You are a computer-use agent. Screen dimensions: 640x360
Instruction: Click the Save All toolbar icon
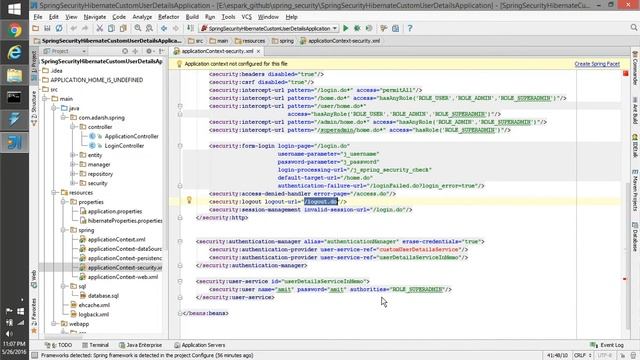(x=47, y=28)
